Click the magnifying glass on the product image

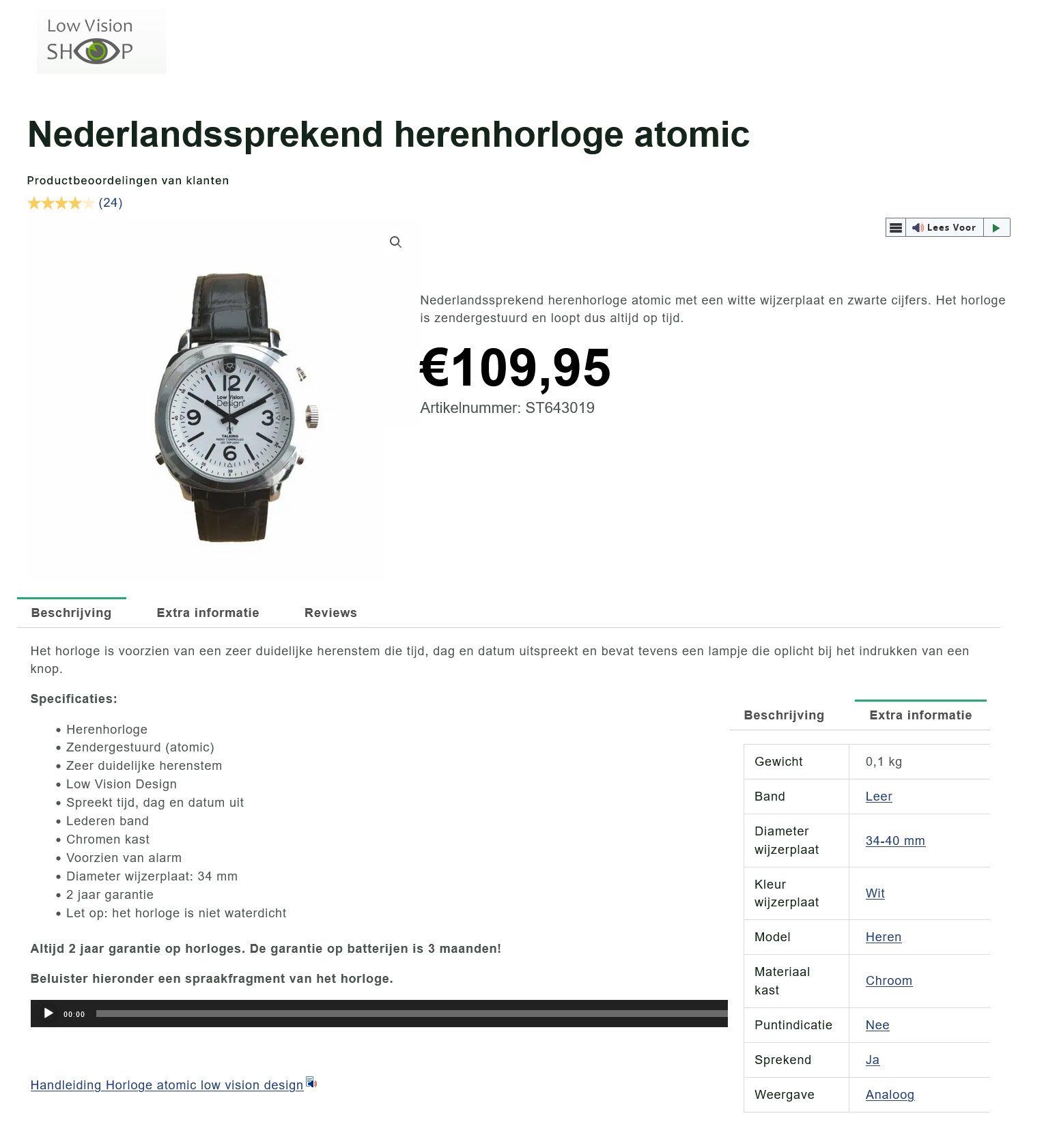(x=396, y=242)
